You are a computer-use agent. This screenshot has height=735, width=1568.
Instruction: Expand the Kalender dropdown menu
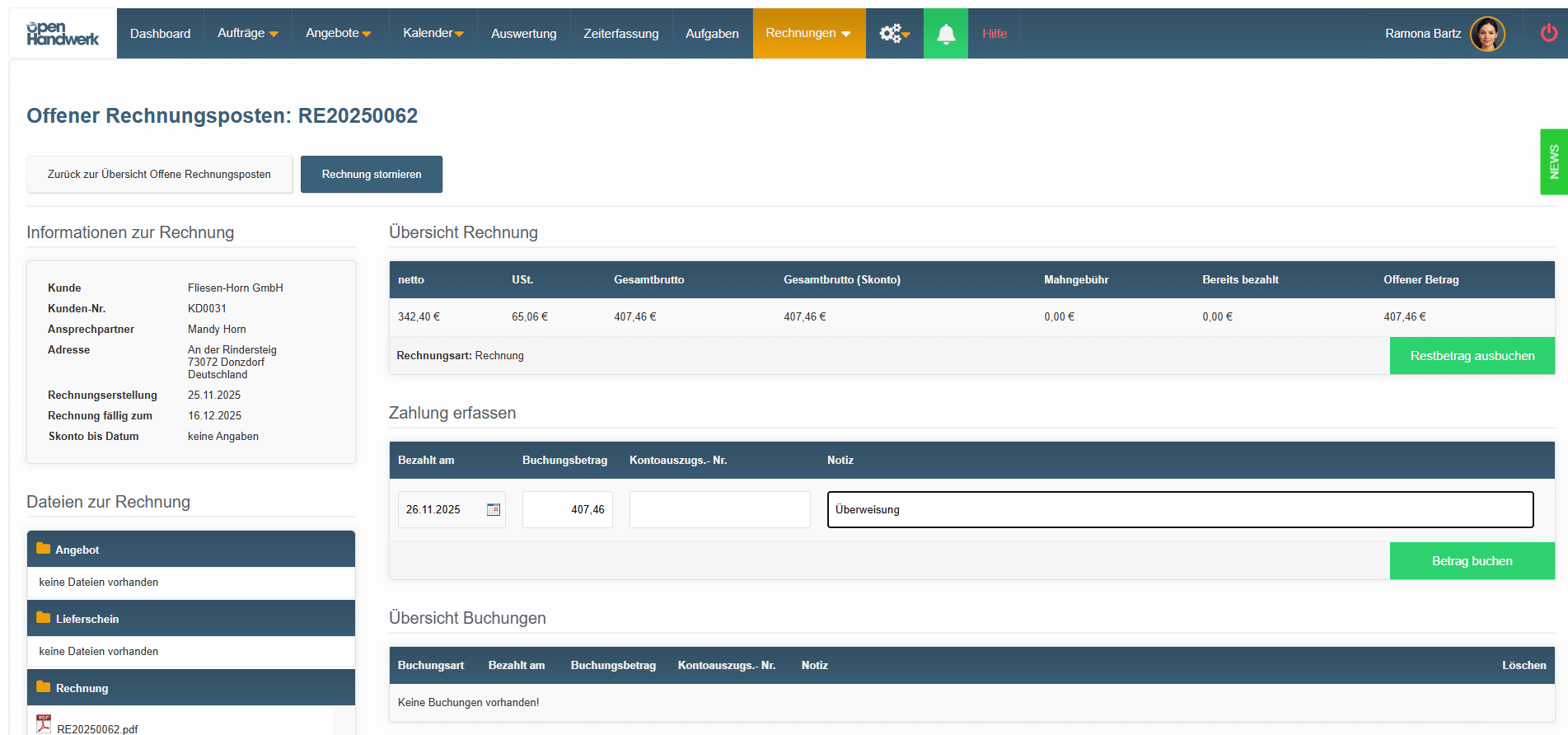pyautogui.click(x=433, y=34)
